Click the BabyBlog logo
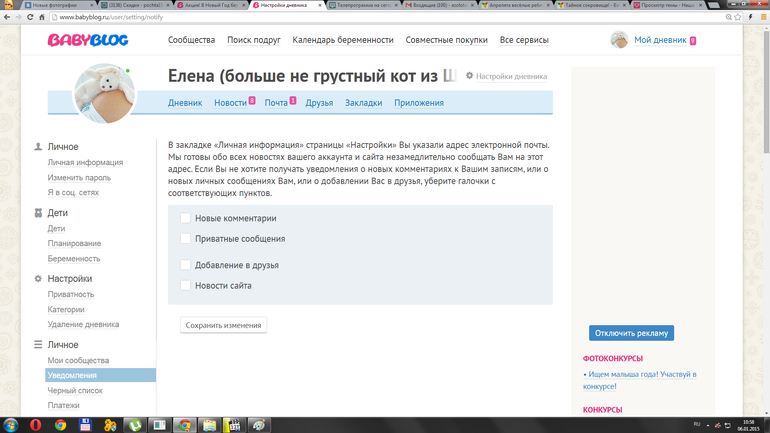This screenshot has height=433, width=770. tap(88, 40)
